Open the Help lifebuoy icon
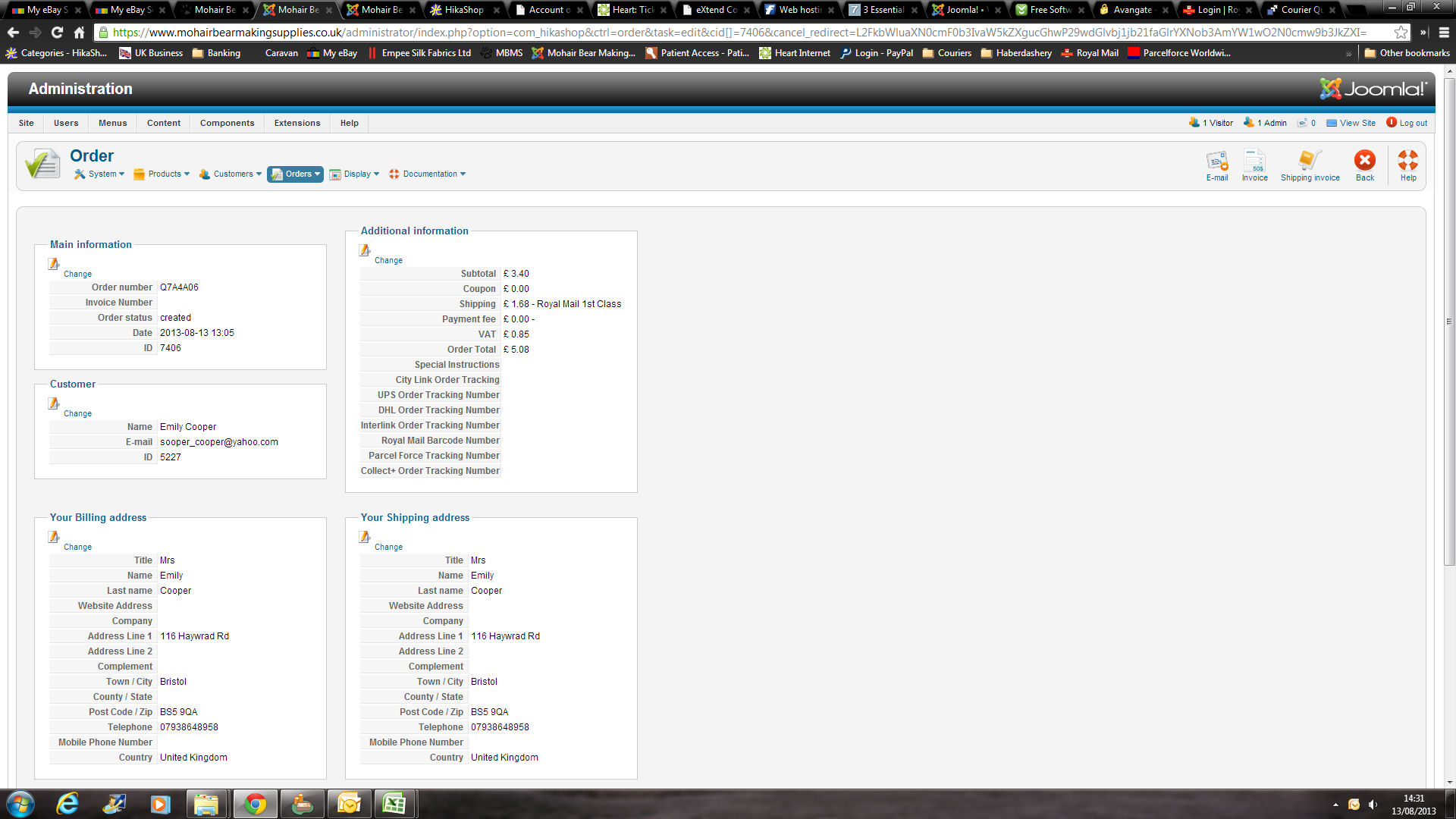Screen dimensions: 1456x819 pos(1407,165)
